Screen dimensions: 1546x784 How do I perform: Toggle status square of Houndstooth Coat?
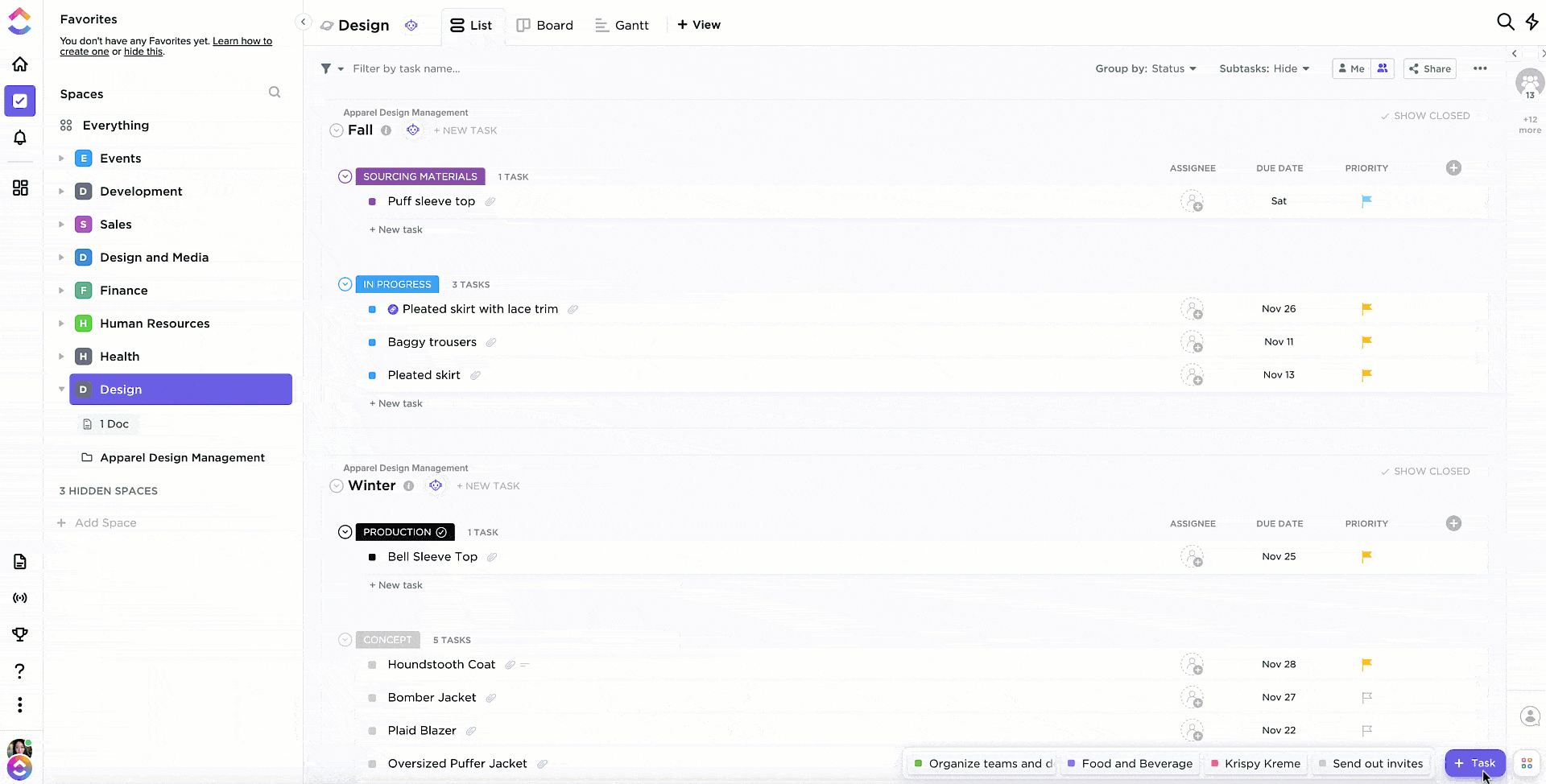pyautogui.click(x=372, y=665)
